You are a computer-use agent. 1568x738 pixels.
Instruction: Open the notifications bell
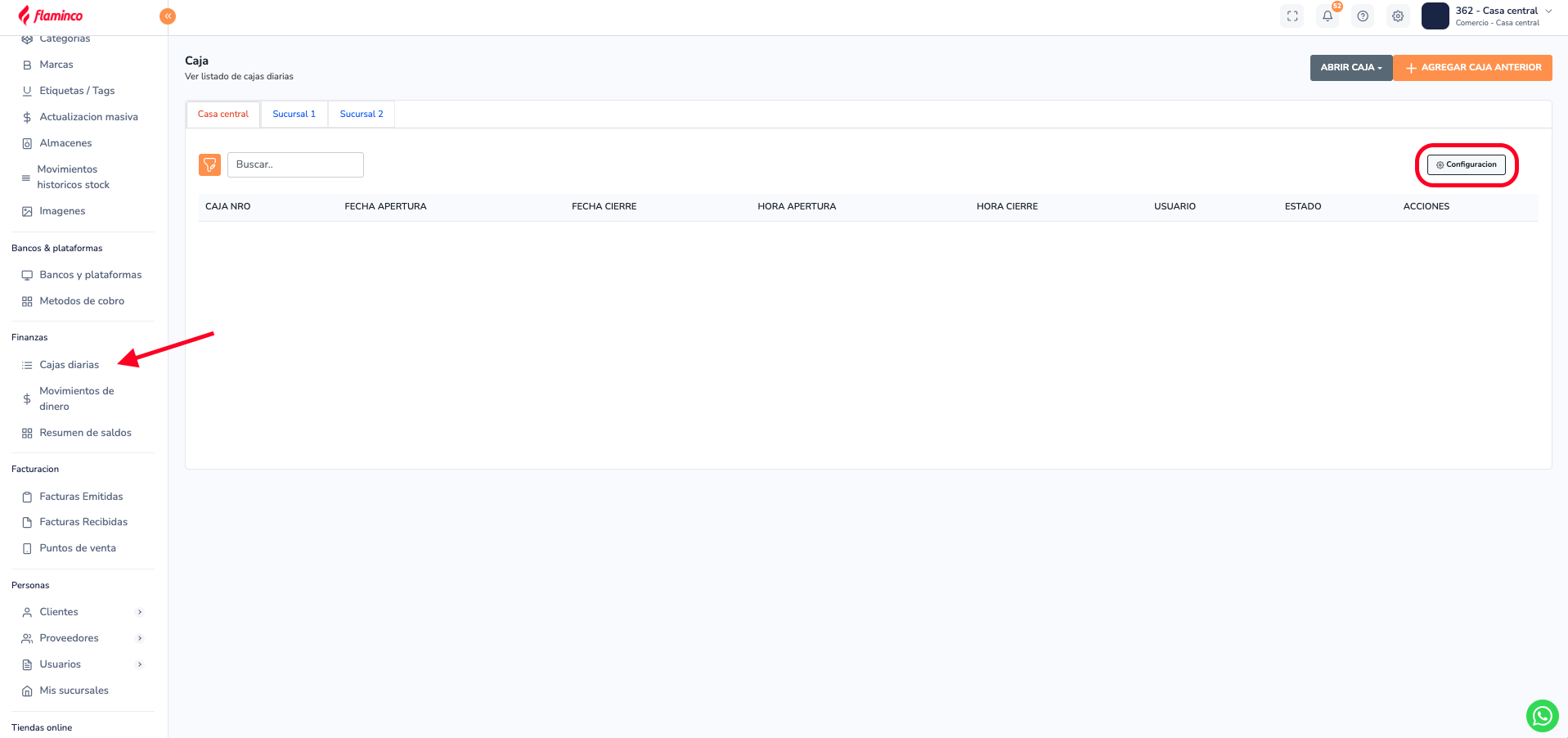pyautogui.click(x=1328, y=16)
